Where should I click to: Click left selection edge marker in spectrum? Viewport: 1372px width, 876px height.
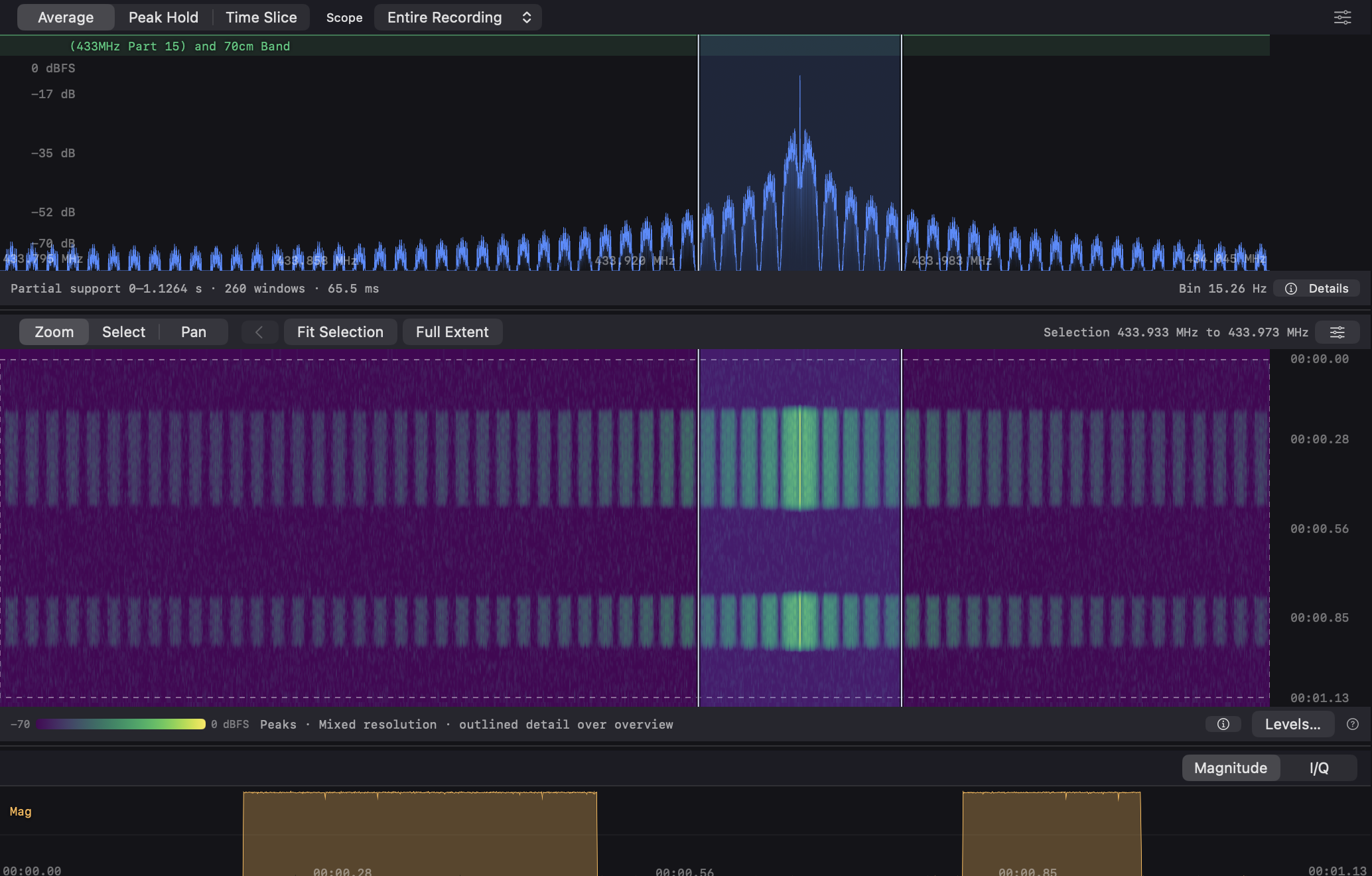(x=698, y=153)
